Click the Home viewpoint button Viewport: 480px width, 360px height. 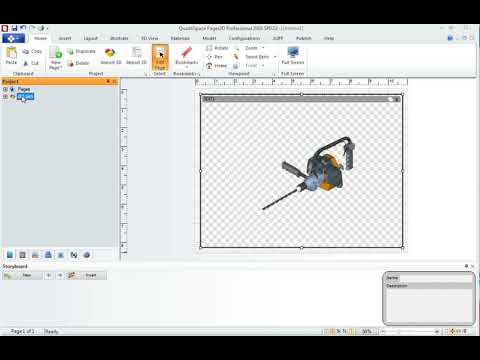(216, 66)
